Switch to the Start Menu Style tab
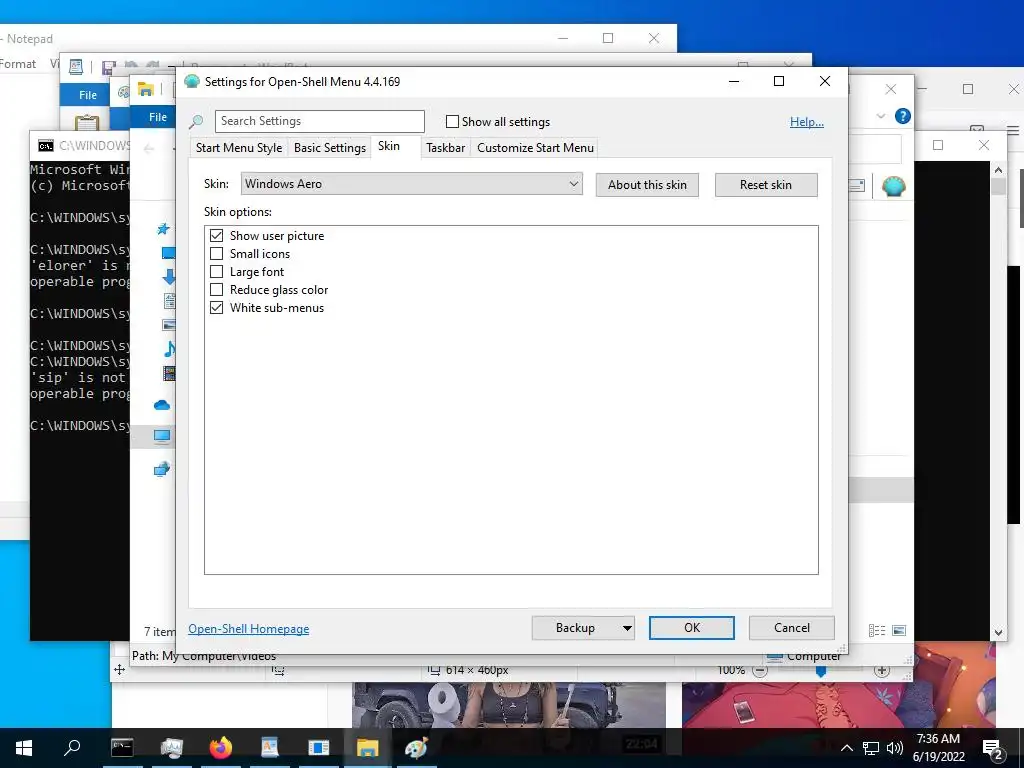This screenshot has height=768, width=1024. (x=239, y=148)
